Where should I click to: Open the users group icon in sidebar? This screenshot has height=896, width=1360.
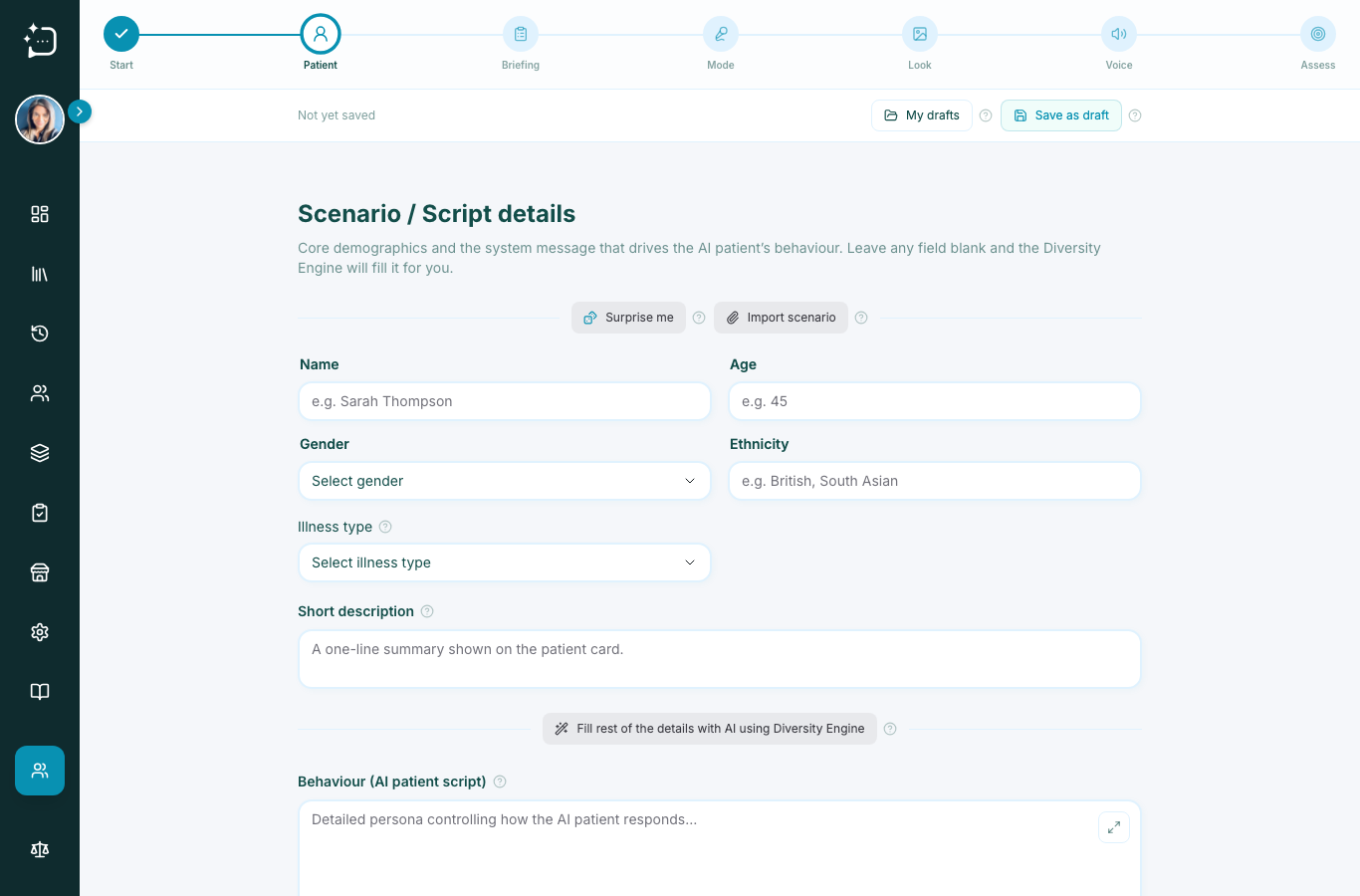40,393
